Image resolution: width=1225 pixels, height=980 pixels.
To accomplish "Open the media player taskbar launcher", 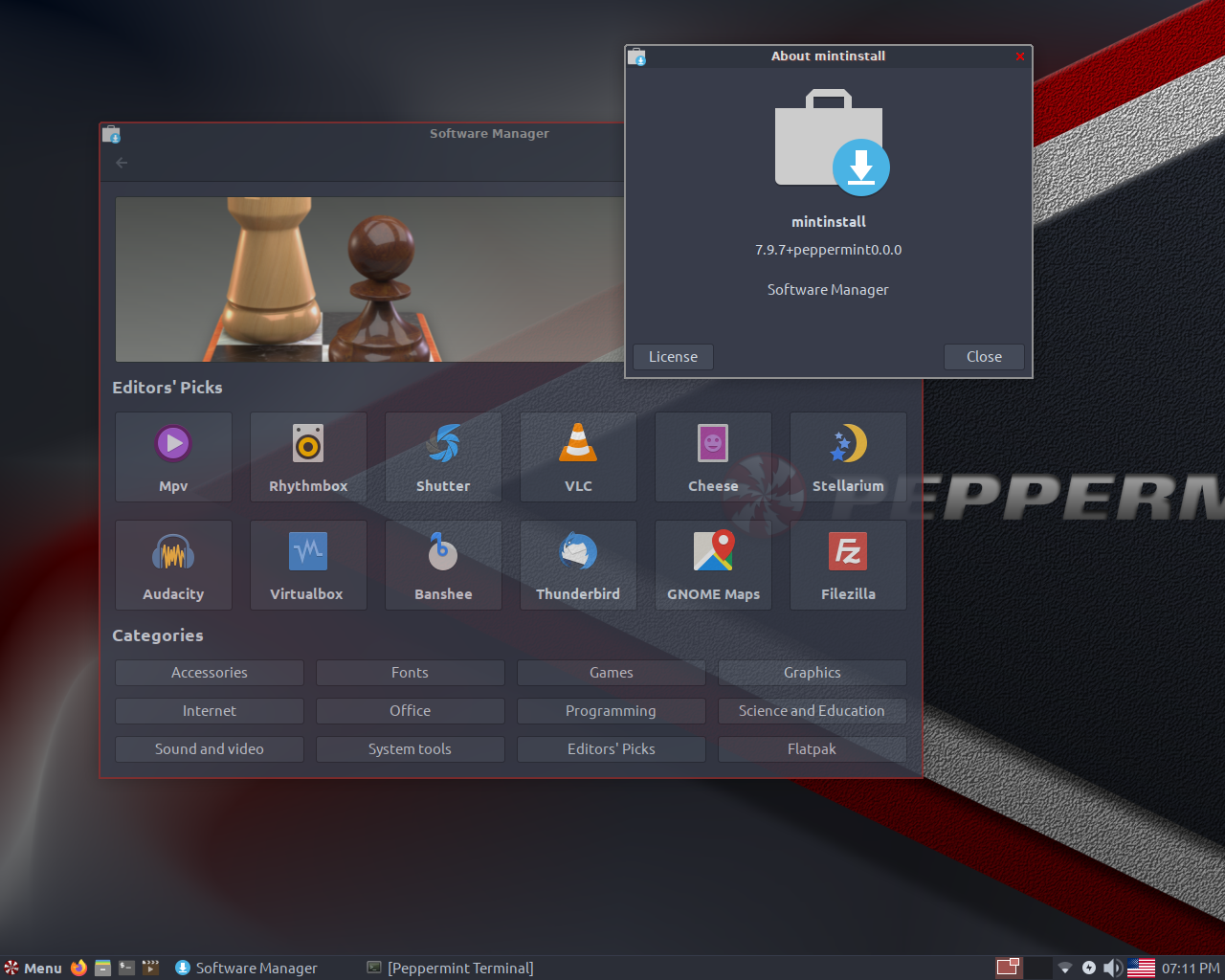I will click(150, 968).
